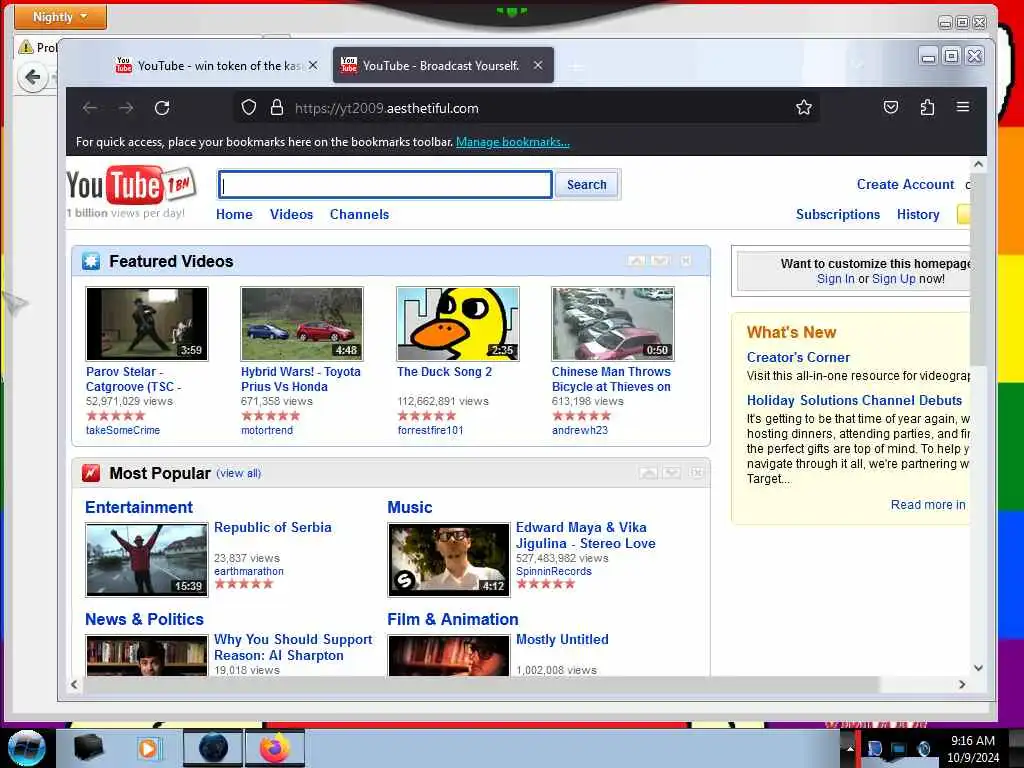Click the Featured Videos section icon
Image resolution: width=1024 pixels, height=768 pixels.
pos(91,261)
